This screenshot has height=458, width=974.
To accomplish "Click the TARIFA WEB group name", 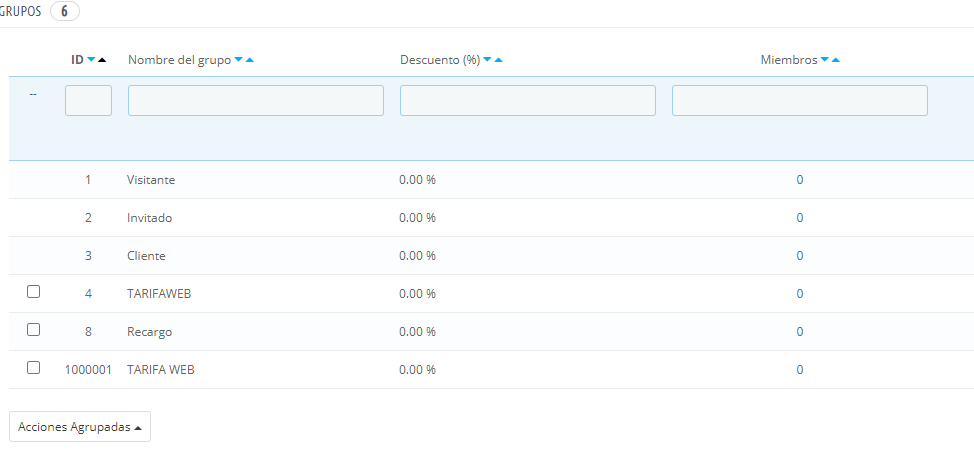I will point(161,370).
